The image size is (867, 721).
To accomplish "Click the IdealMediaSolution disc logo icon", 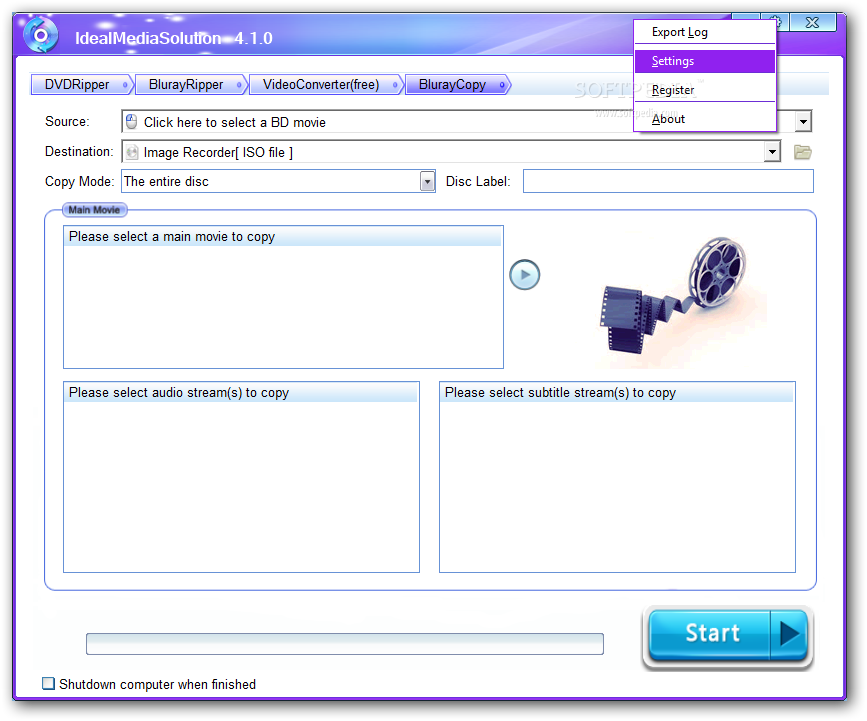I will [x=40, y=35].
